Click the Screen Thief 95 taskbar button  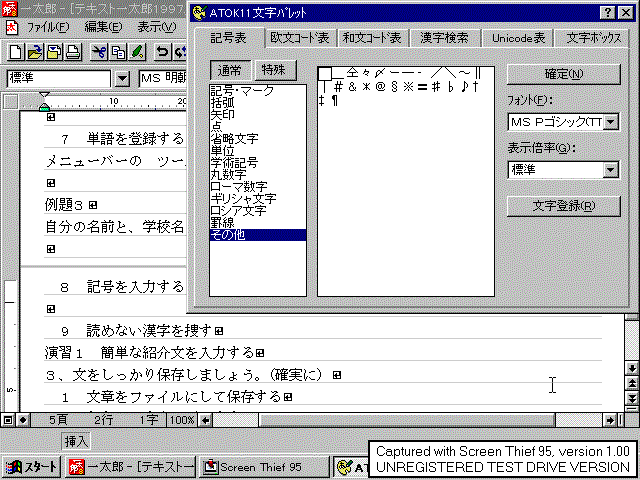[x=264, y=467]
